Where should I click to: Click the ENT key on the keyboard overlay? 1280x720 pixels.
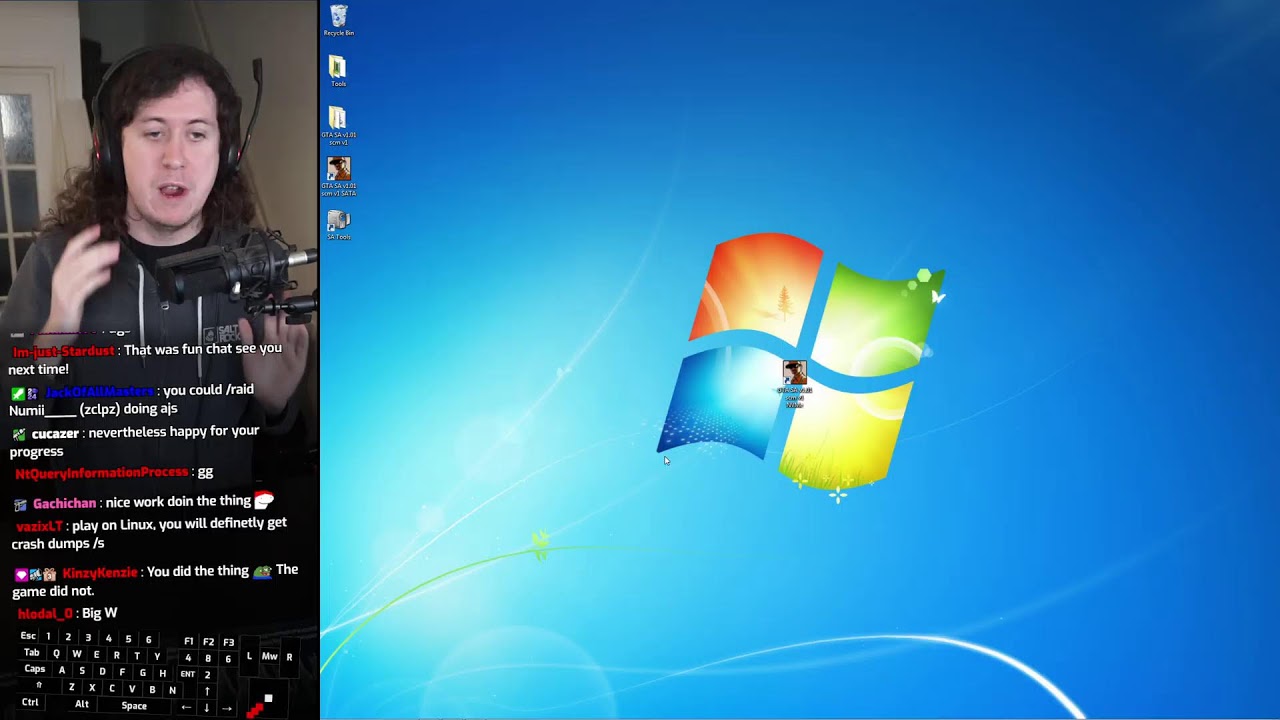(187, 674)
